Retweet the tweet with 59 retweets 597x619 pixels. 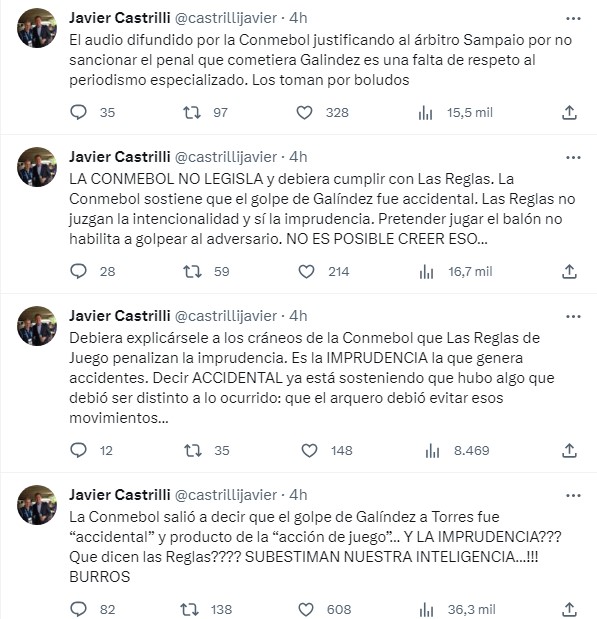(192, 272)
